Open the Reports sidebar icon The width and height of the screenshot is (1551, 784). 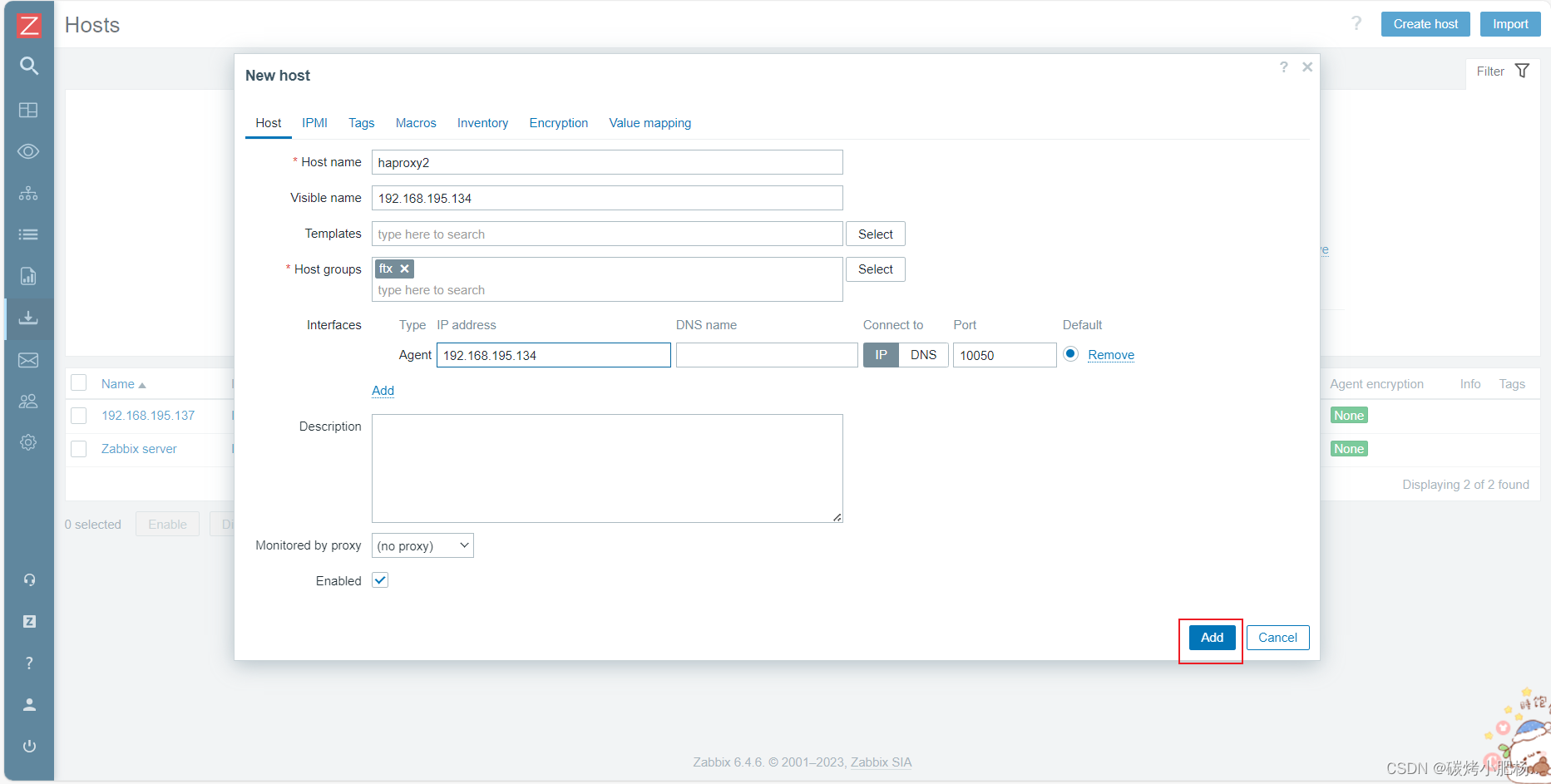29,276
